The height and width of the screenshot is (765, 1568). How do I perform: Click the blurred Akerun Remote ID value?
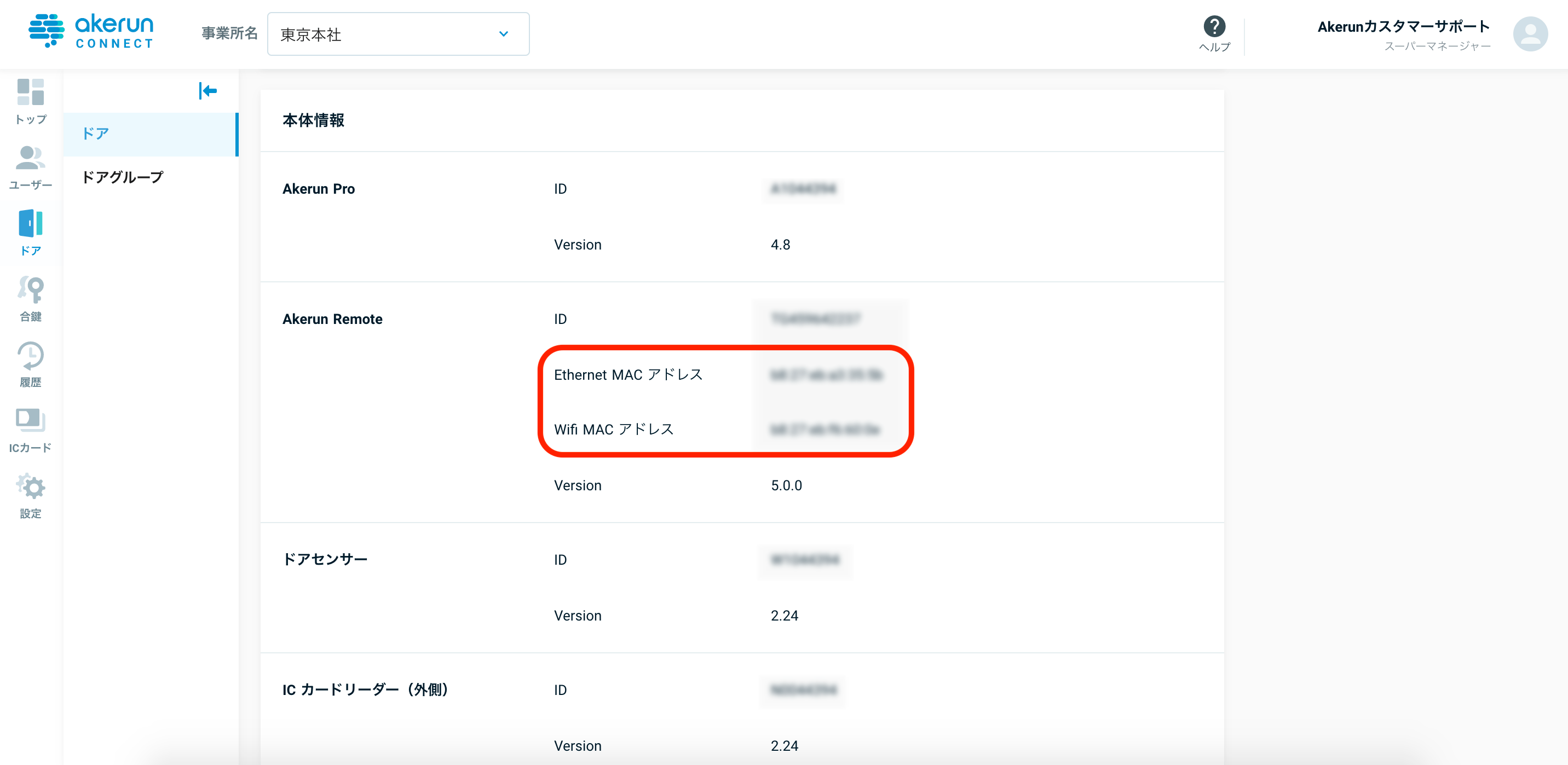click(x=816, y=319)
